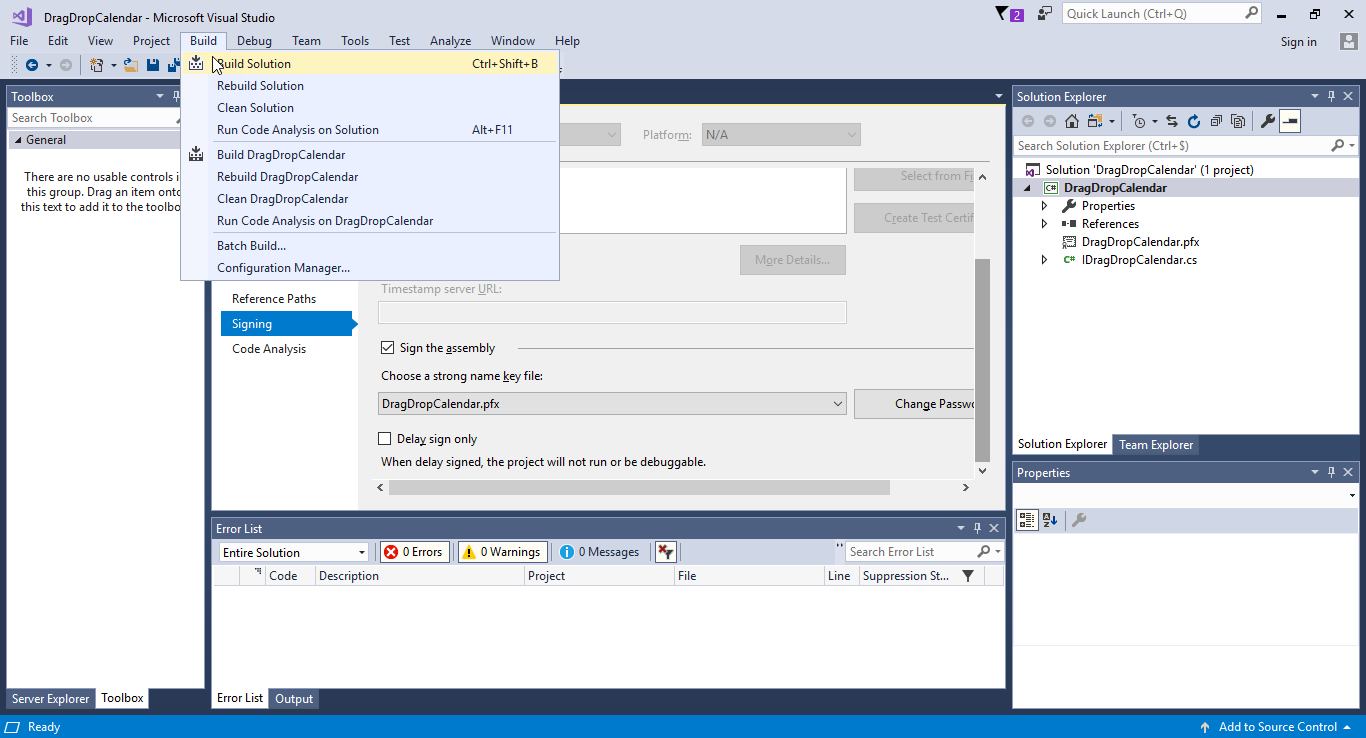This screenshot has width=1366, height=738.
Task: Pin the Solution Explorer panel
Action: click(1331, 97)
